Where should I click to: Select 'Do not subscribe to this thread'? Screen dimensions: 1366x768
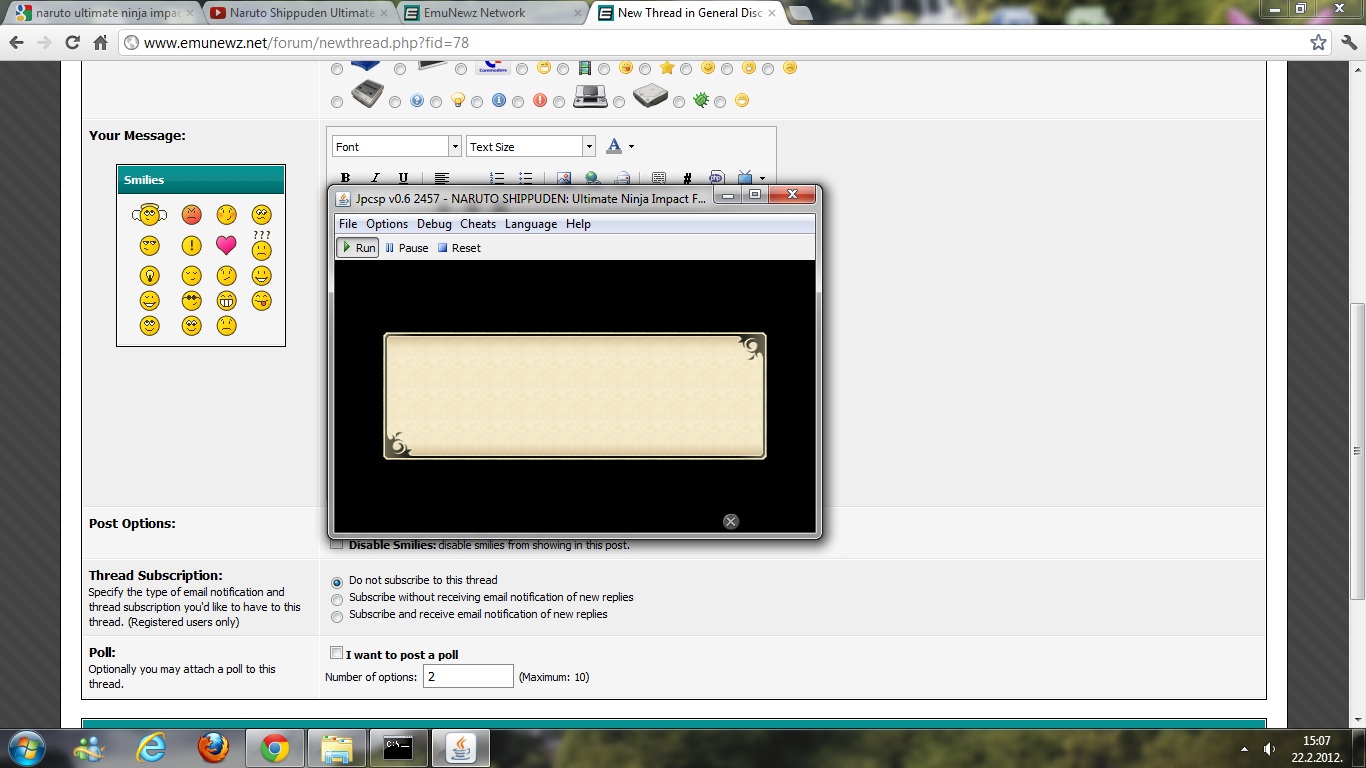click(x=337, y=582)
